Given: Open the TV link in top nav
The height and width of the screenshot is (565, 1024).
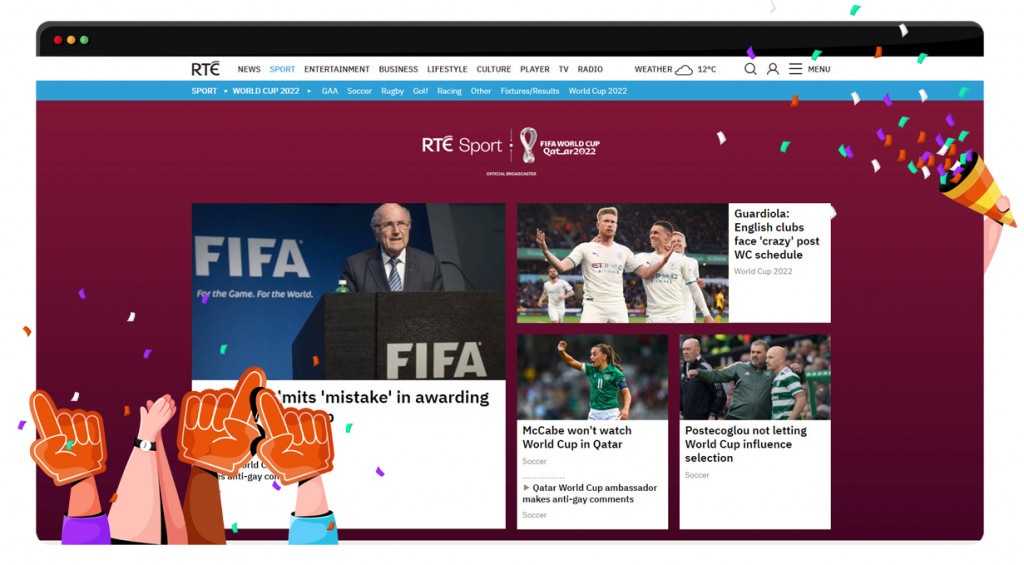Looking at the screenshot, I should tap(564, 69).
